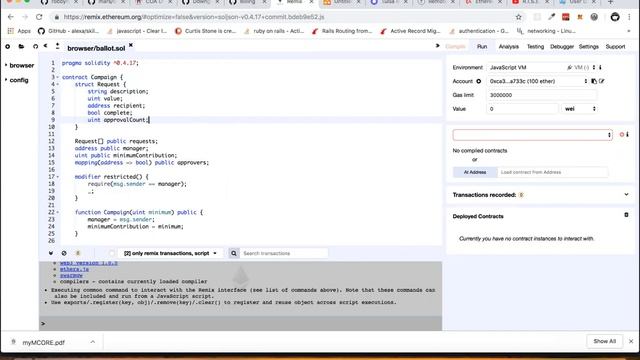Fold the struct Request block at line 4
Viewport: 640px width, 360px height.
[x=58, y=84]
